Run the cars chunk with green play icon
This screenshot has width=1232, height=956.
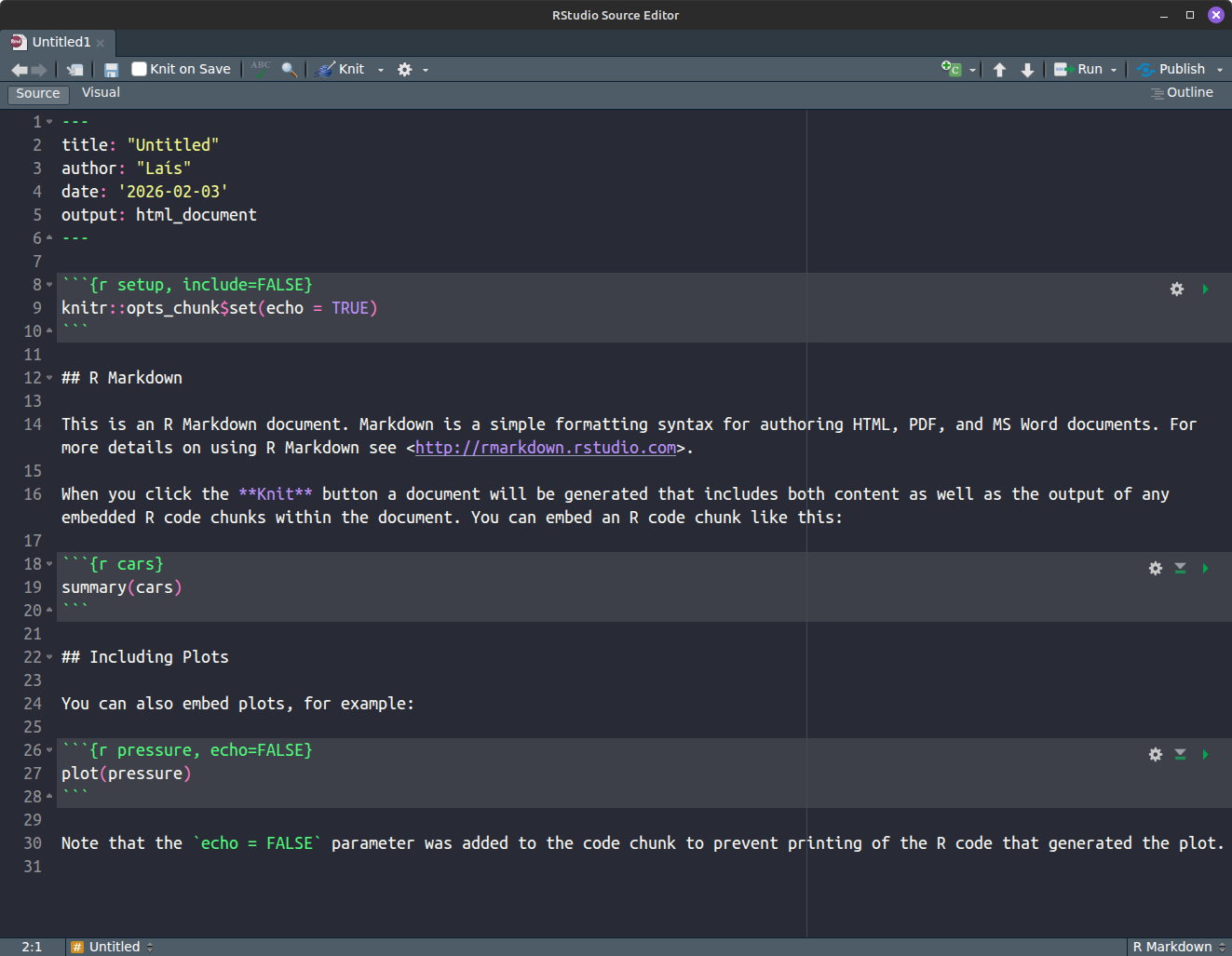tap(1205, 568)
